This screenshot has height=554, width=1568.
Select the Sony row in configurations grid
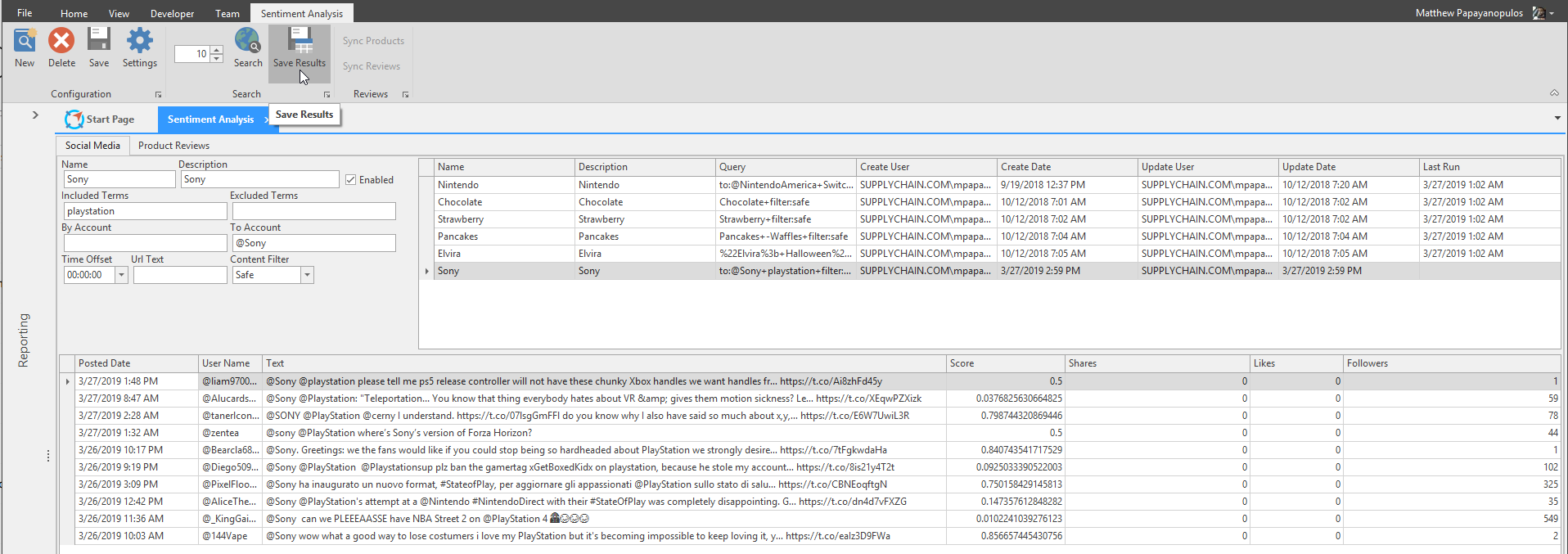997,271
